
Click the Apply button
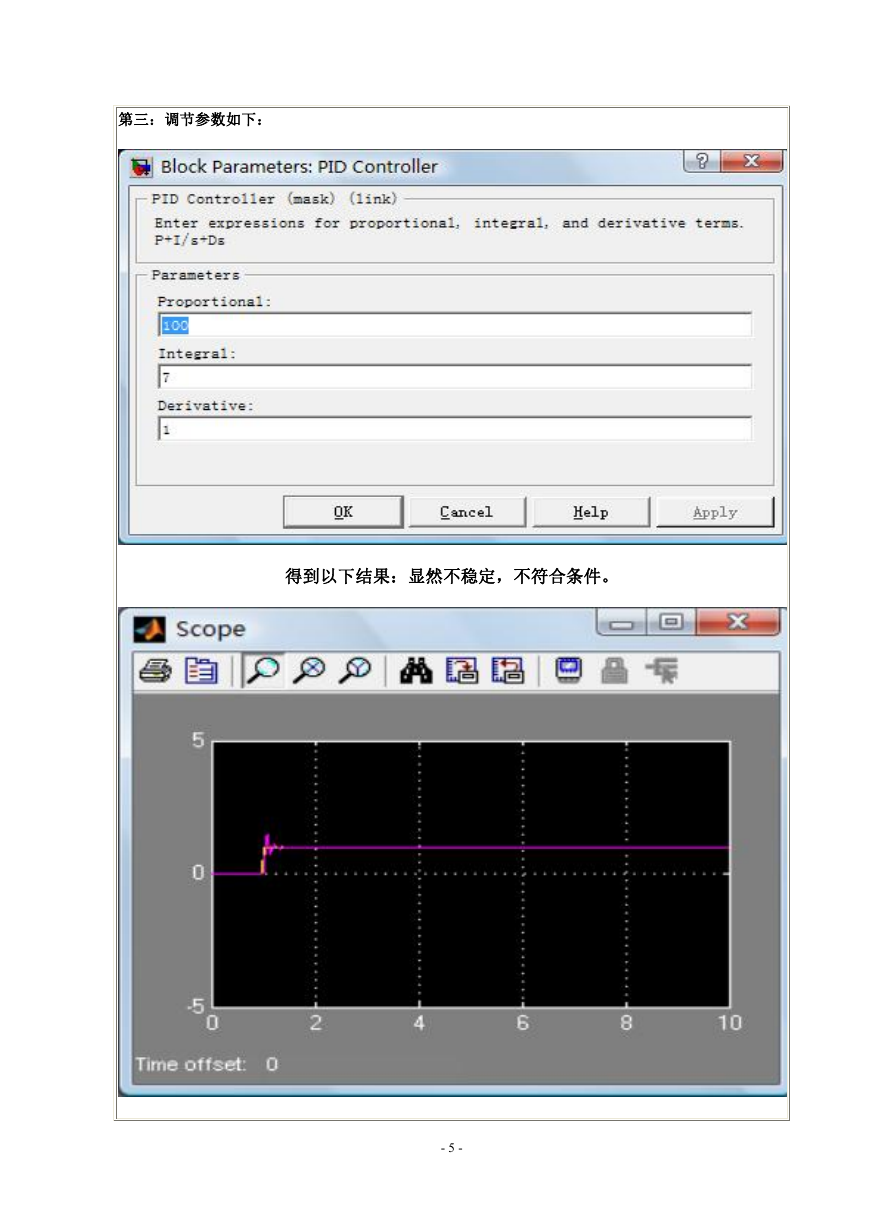point(715,512)
